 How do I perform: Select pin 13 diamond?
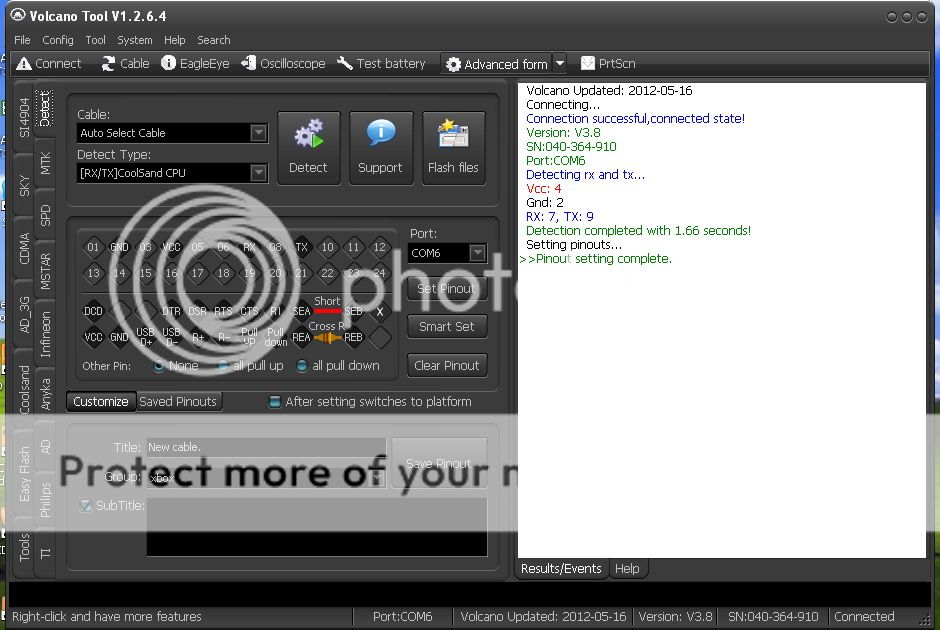click(x=93, y=273)
